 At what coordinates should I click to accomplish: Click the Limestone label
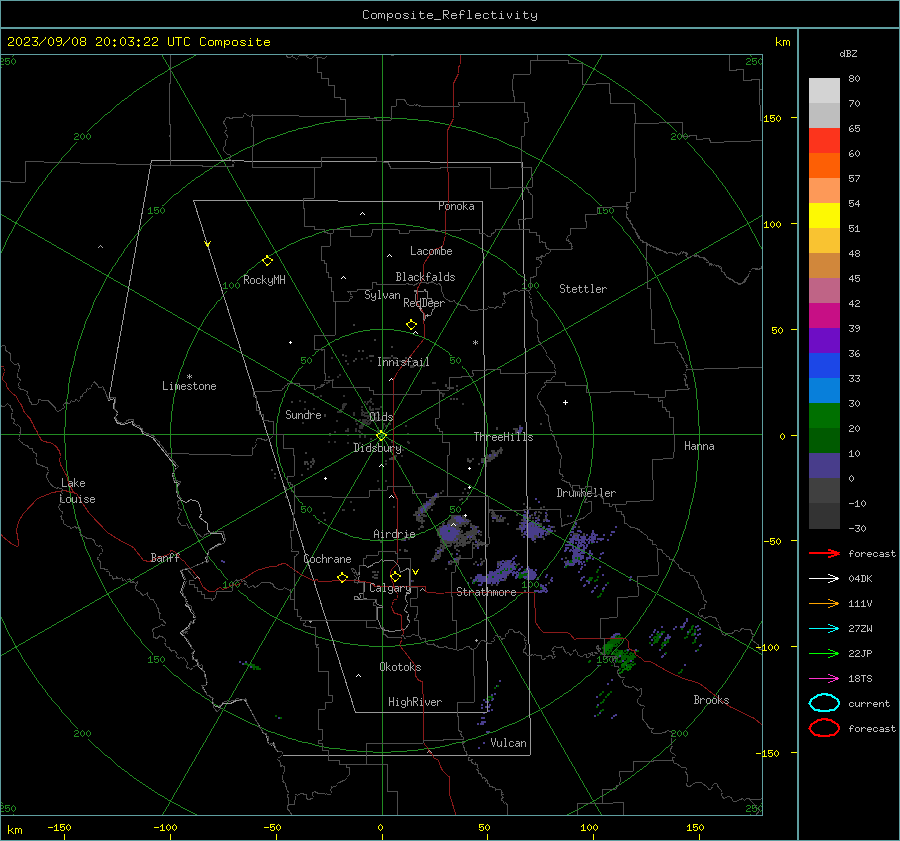pos(189,386)
